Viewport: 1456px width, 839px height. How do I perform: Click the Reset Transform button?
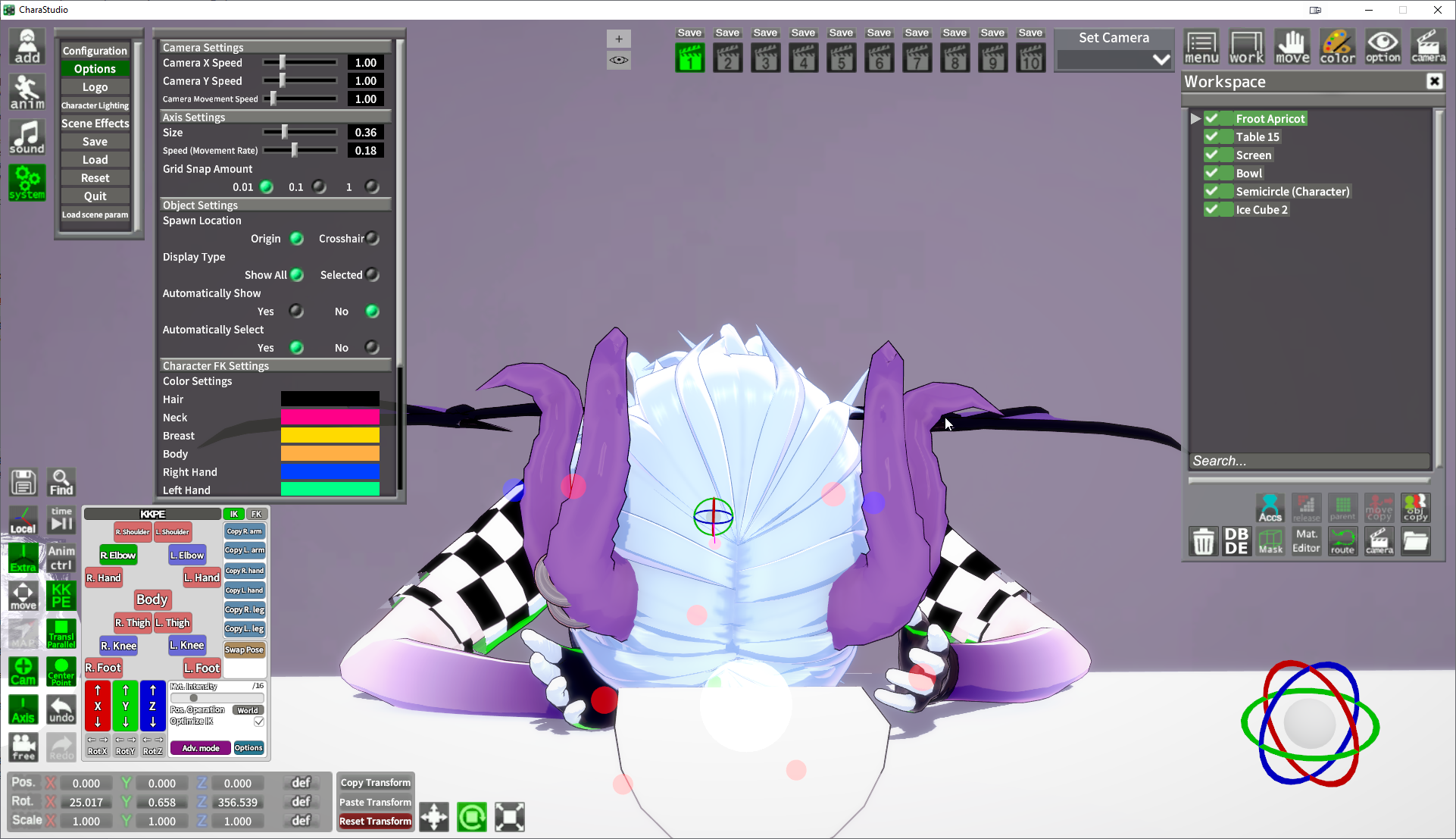pyautogui.click(x=375, y=821)
